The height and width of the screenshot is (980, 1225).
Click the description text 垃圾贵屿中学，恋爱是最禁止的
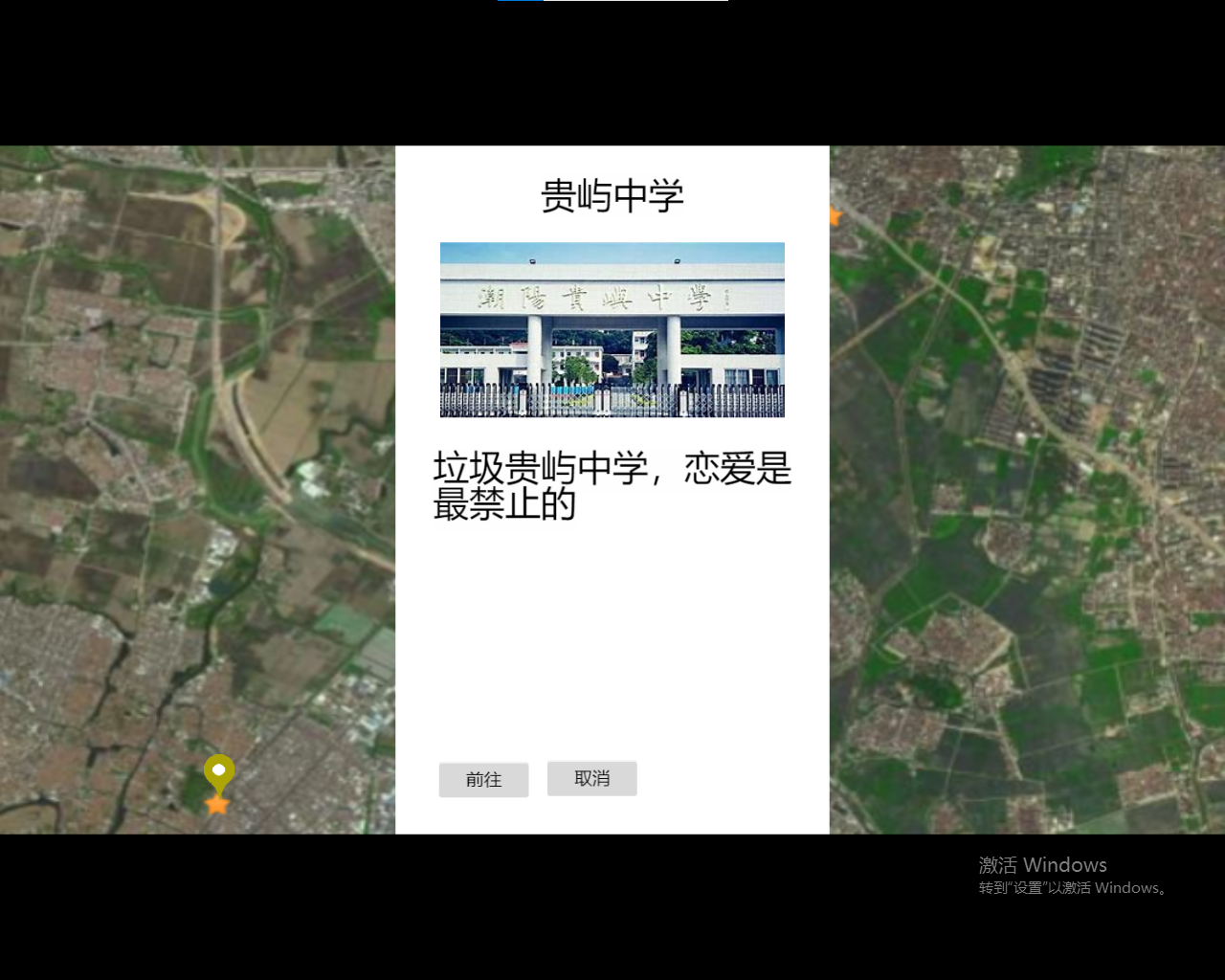pyautogui.click(x=612, y=486)
